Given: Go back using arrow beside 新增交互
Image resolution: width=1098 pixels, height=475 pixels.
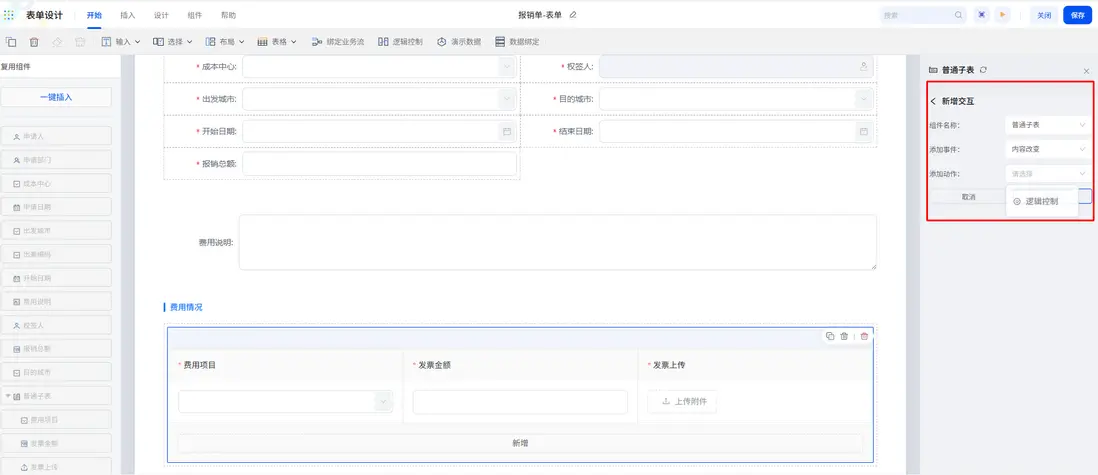Looking at the screenshot, I should tap(933, 102).
